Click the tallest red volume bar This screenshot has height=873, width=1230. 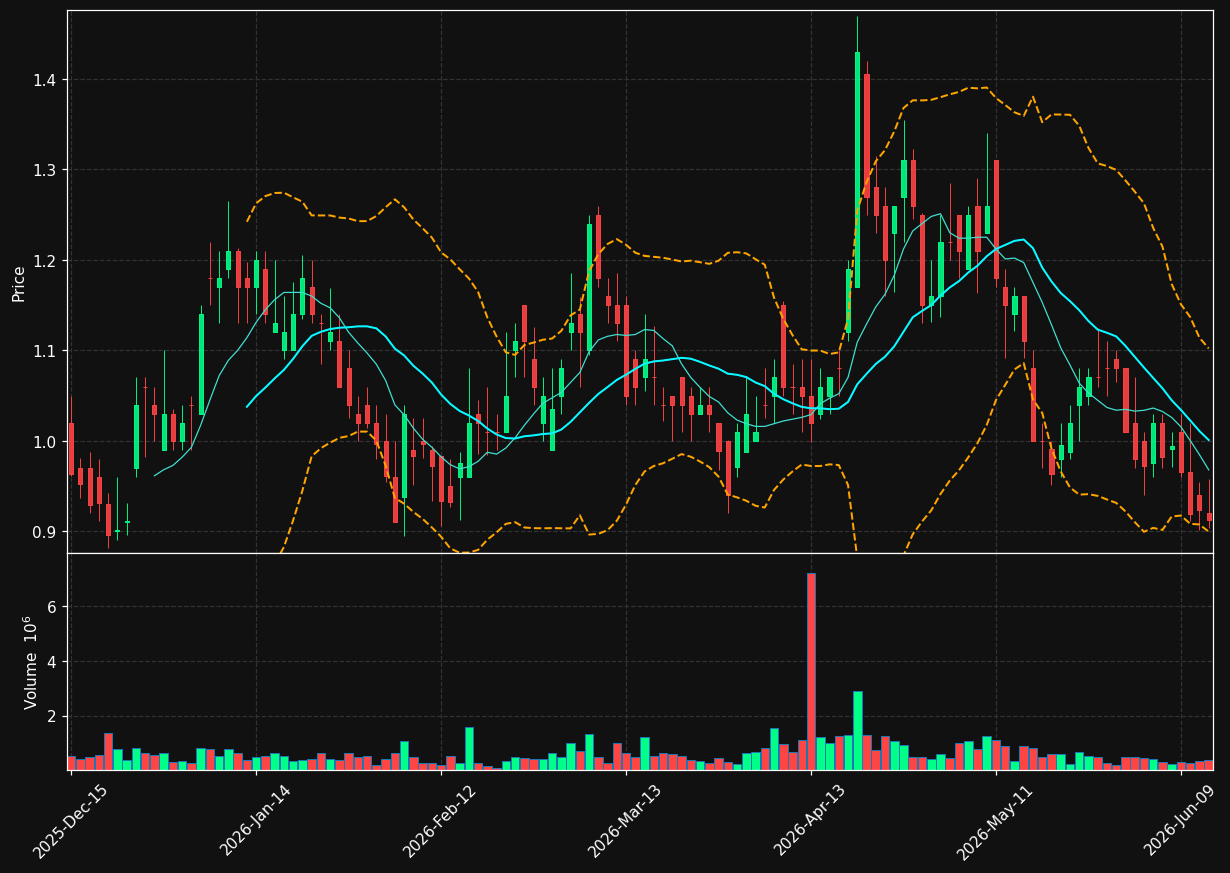tap(811, 671)
